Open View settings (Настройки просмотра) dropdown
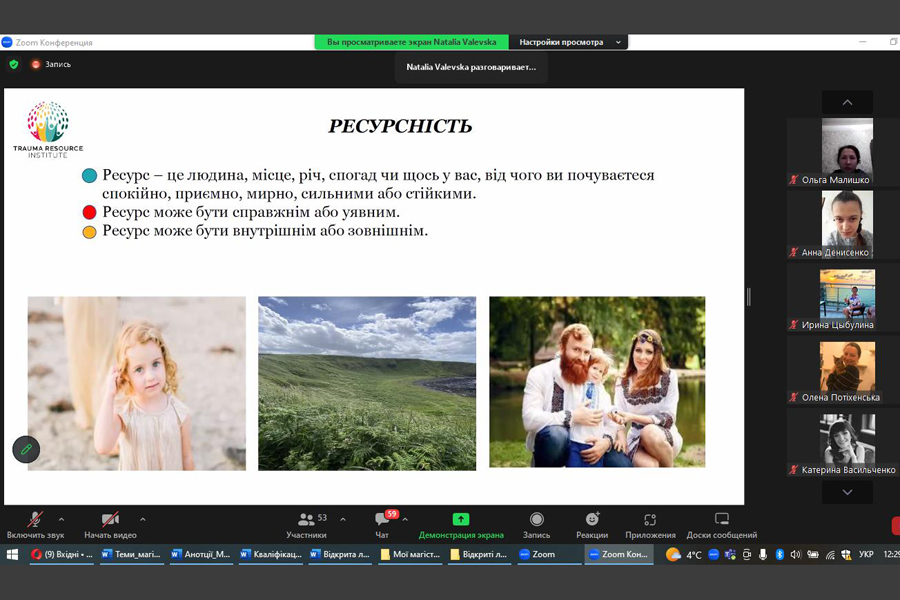The height and width of the screenshot is (600, 900). click(x=568, y=42)
